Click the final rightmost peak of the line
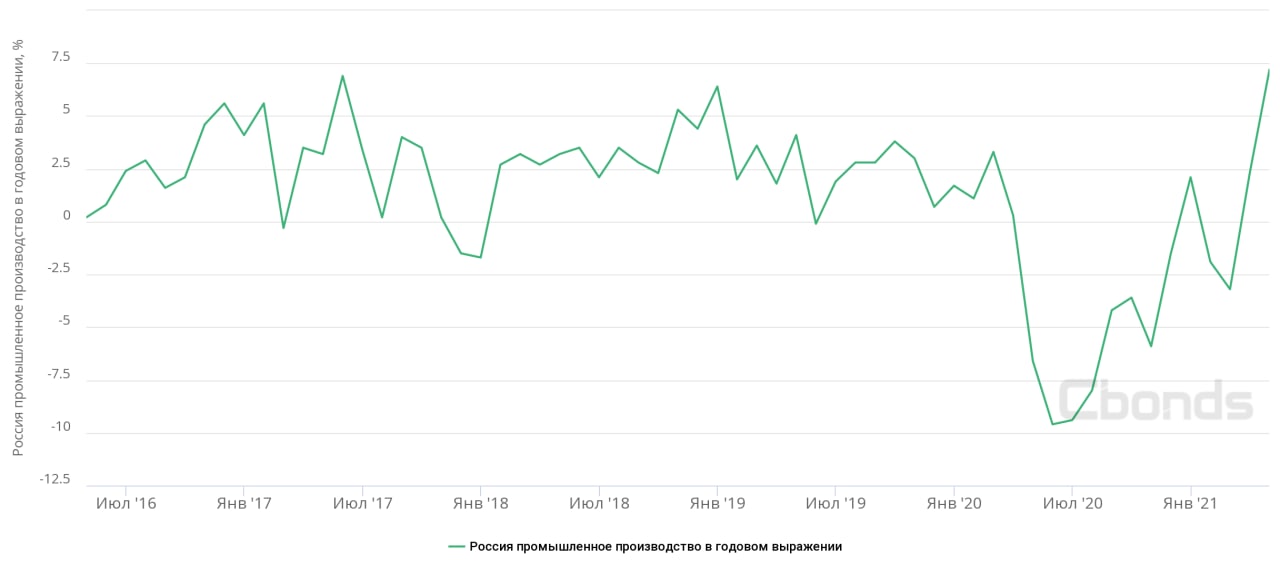The width and height of the screenshot is (1280, 578). click(x=1269, y=70)
